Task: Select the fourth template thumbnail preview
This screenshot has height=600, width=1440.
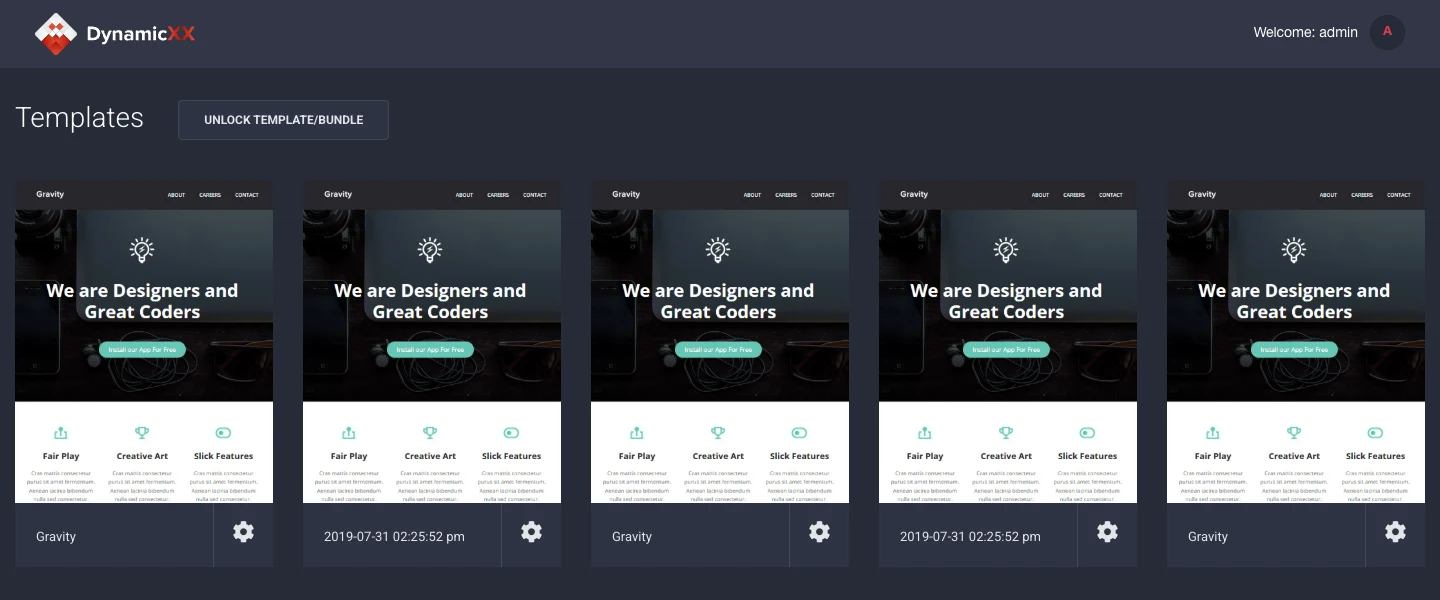Action: [1008, 341]
